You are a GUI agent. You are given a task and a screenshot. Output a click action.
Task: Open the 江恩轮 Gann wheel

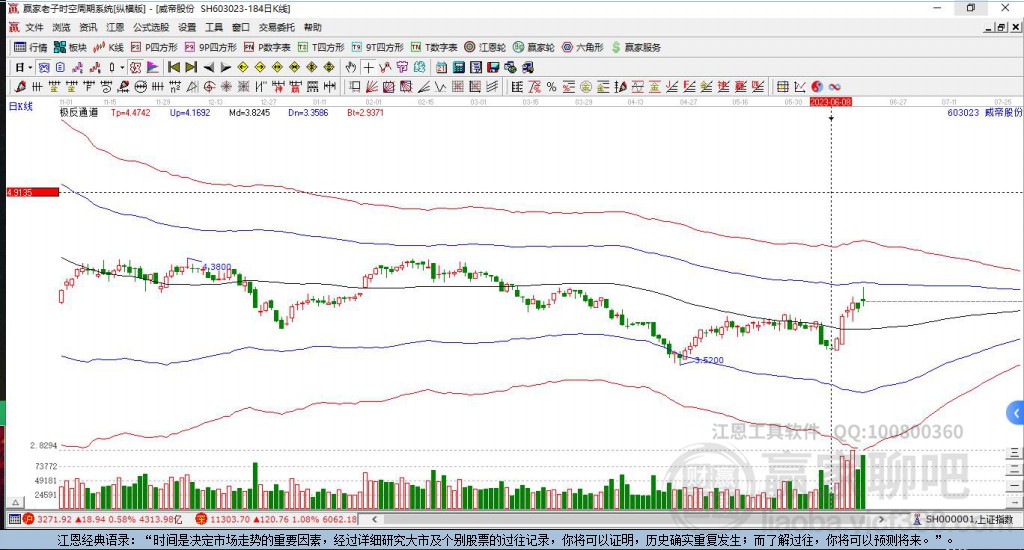(x=485, y=47)
